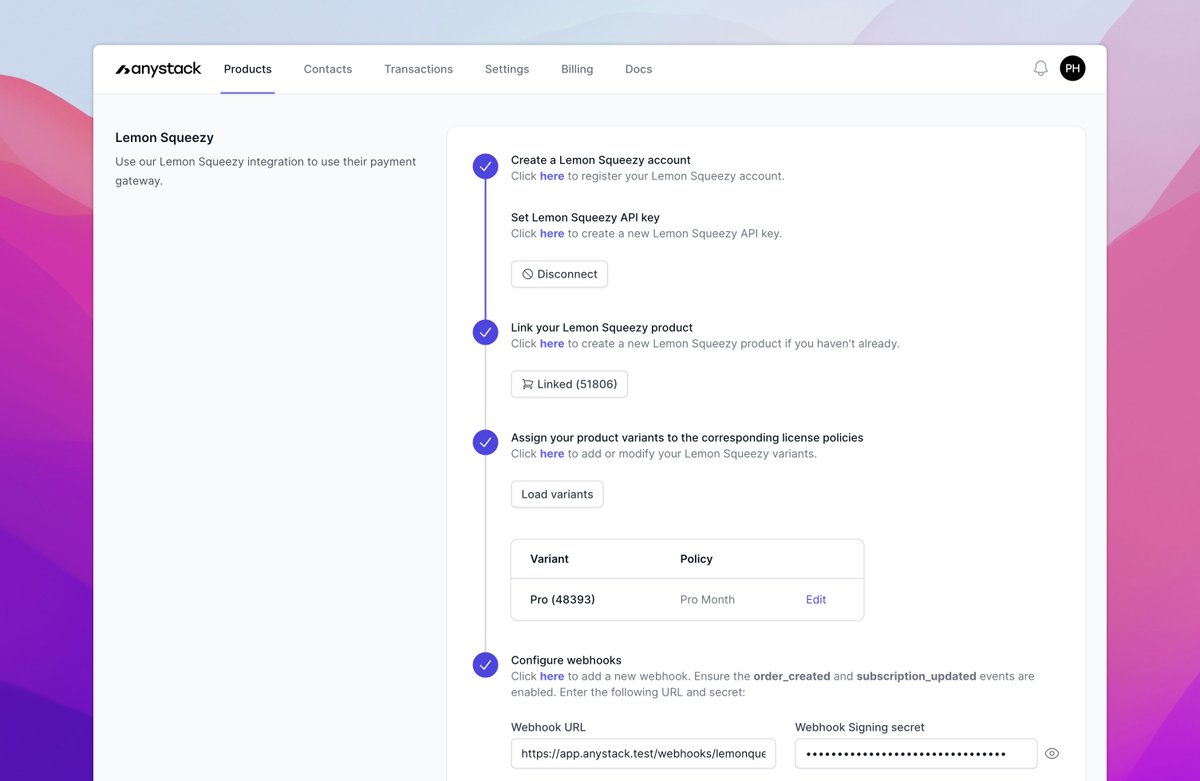This screenshot has height=781, width=1200.
Task: Click the Webhook URL input field
Action: [643, 754]
